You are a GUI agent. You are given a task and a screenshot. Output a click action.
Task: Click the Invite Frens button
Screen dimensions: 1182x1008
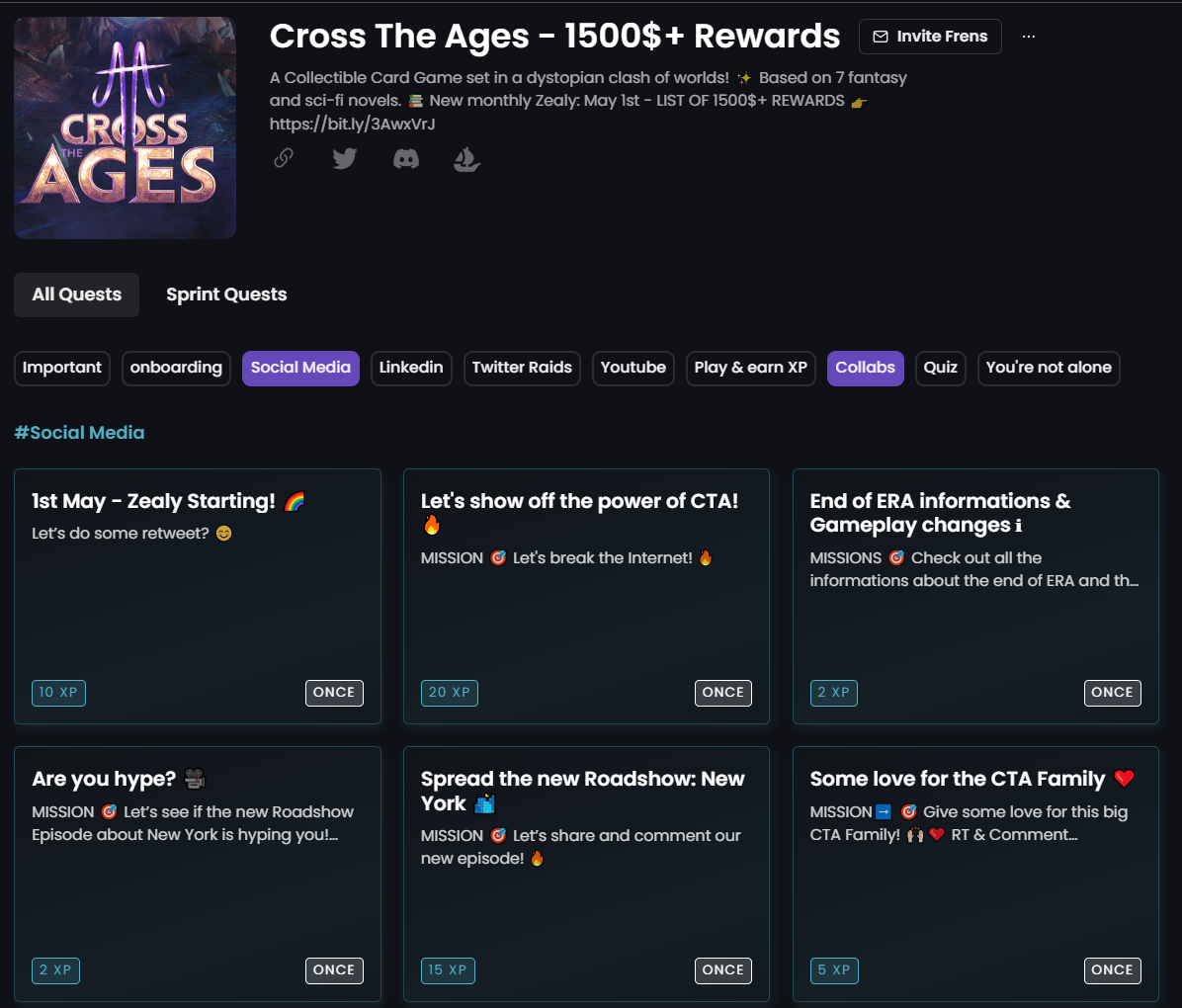click(x=930, y=37)
